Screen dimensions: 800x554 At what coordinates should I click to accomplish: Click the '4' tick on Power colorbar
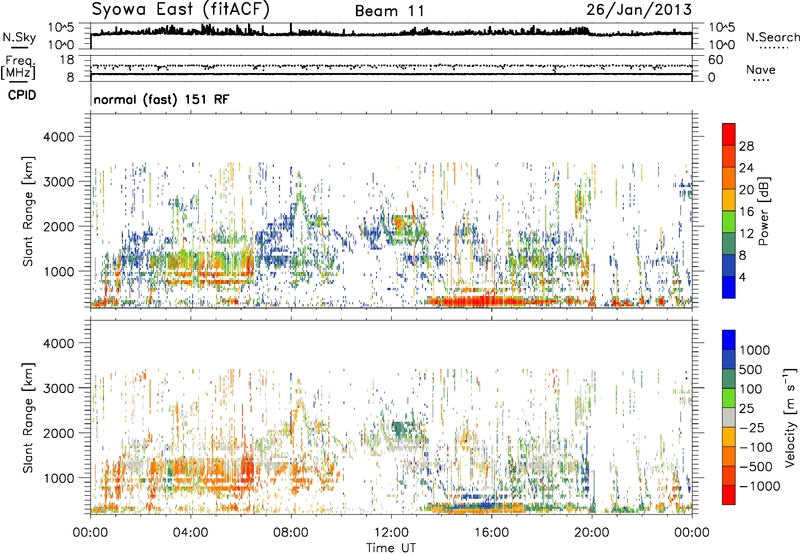pos(742,278)
